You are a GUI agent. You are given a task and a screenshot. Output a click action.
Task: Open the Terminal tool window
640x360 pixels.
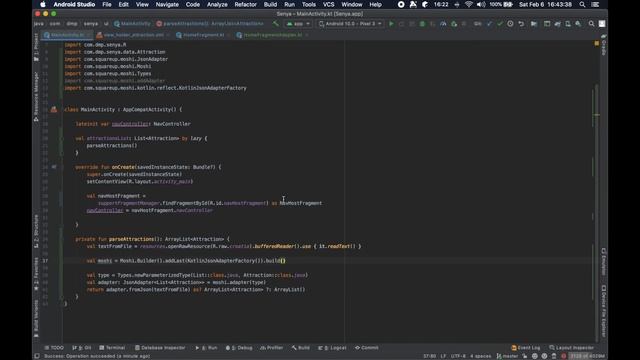click(x=112, y=348)
